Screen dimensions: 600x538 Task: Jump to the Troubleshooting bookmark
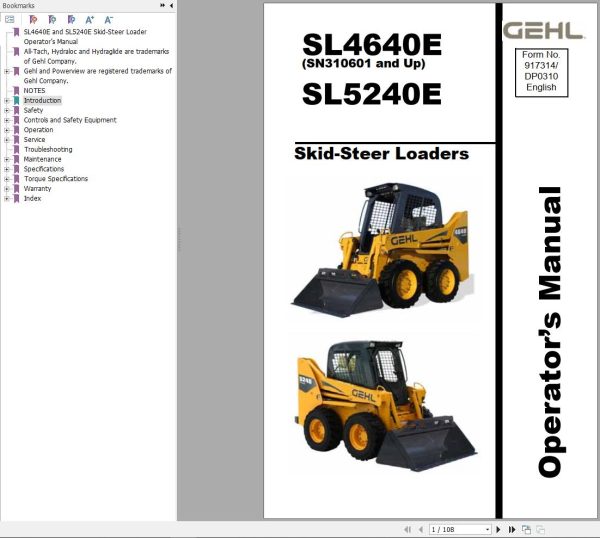(x=48, y=150)
